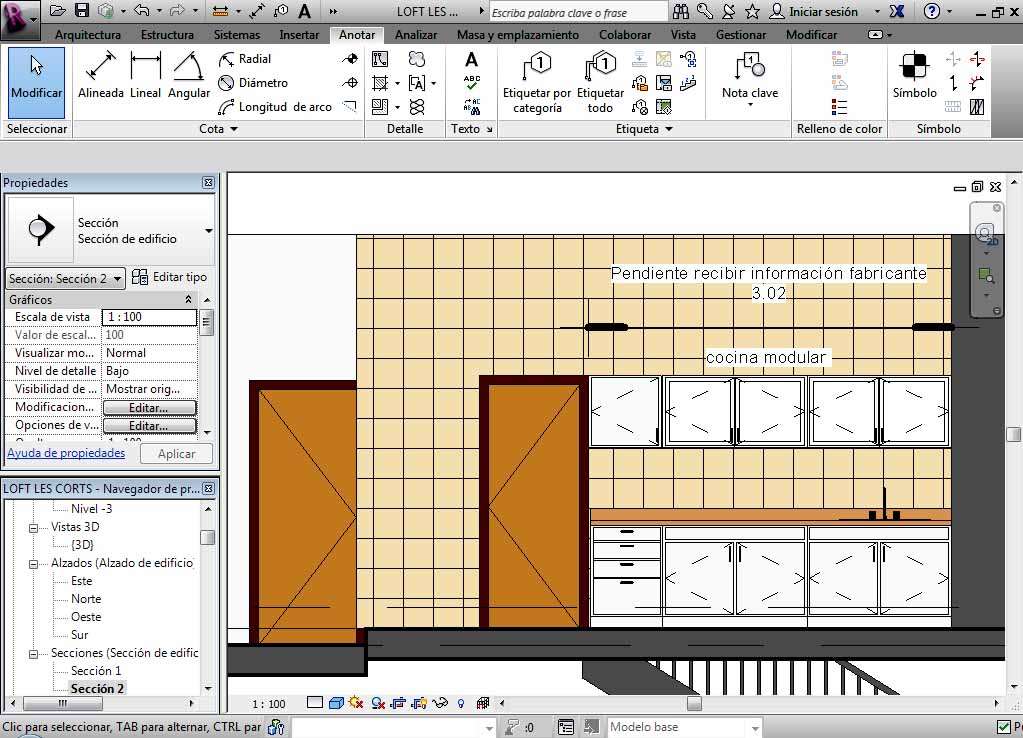Open the Sección 2 instance dropdown
1023x738 pixels.
point(117,279)
